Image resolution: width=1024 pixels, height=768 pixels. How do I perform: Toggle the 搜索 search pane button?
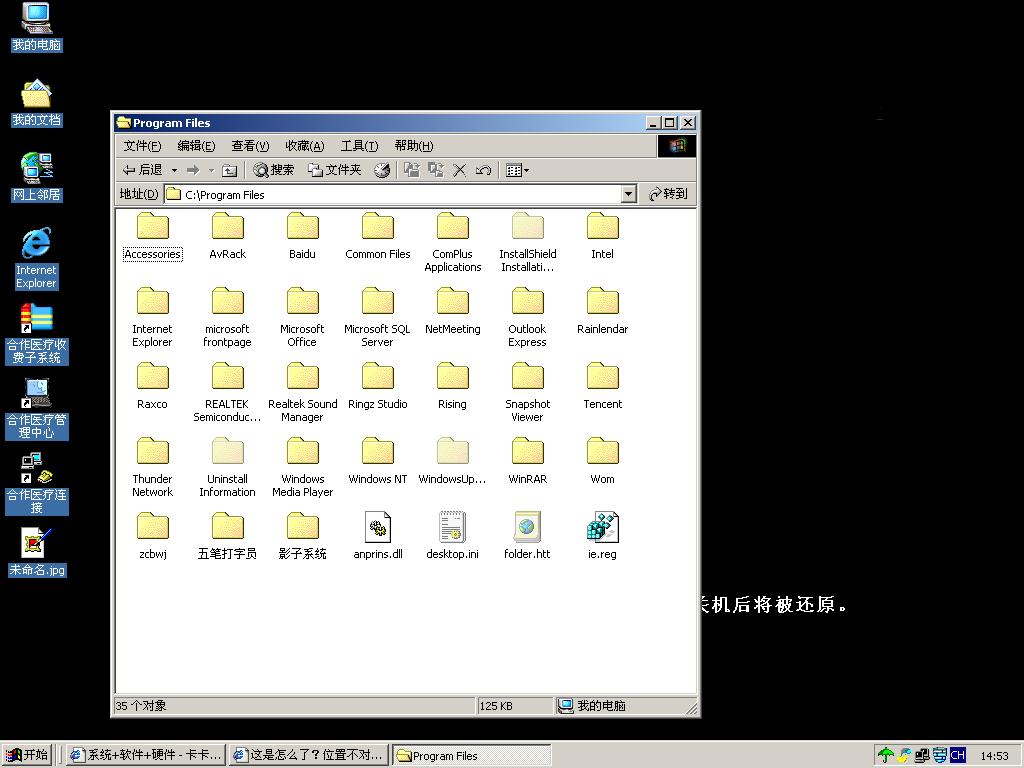point(273,170)
